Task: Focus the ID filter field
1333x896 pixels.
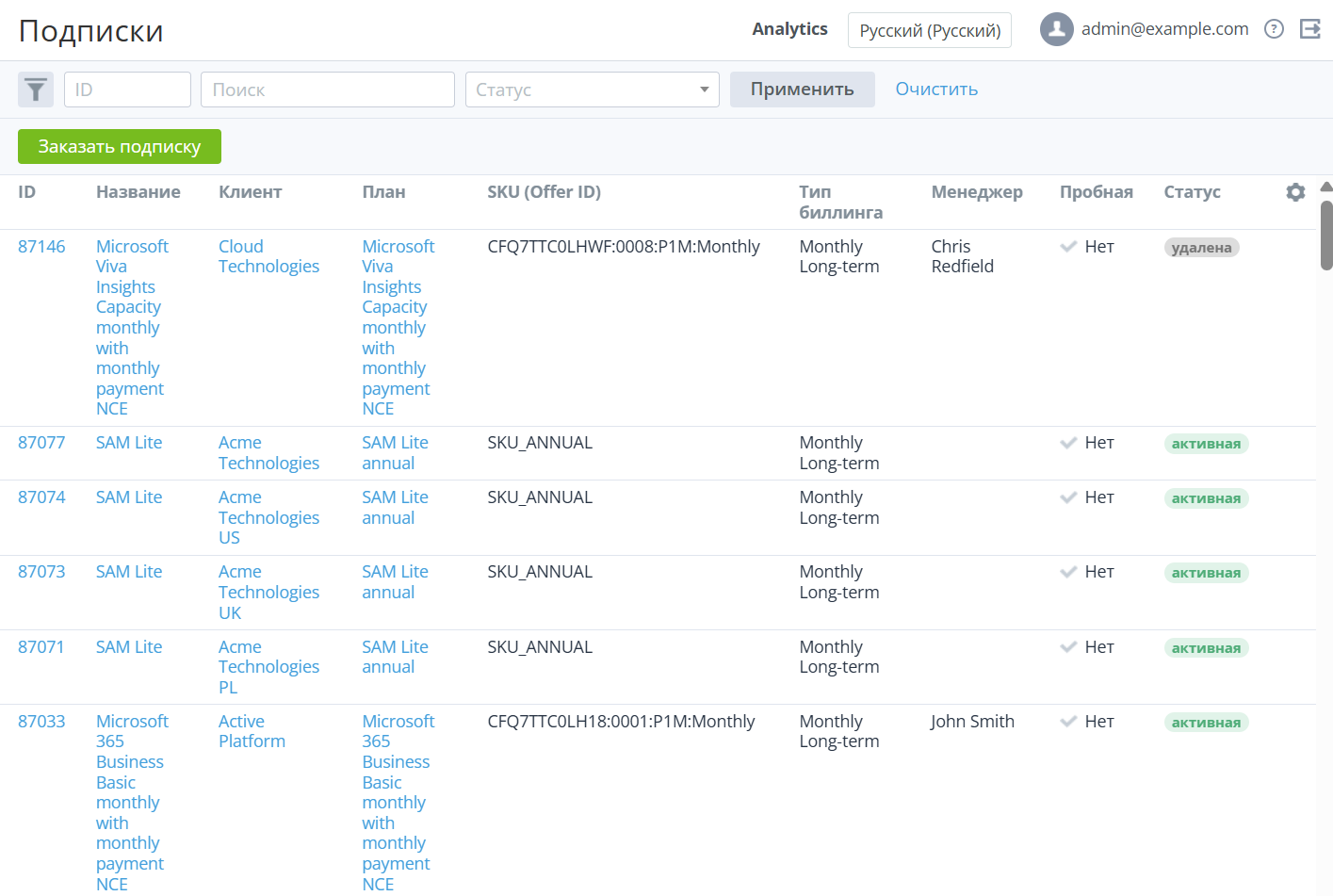Action: coord(128,90)
